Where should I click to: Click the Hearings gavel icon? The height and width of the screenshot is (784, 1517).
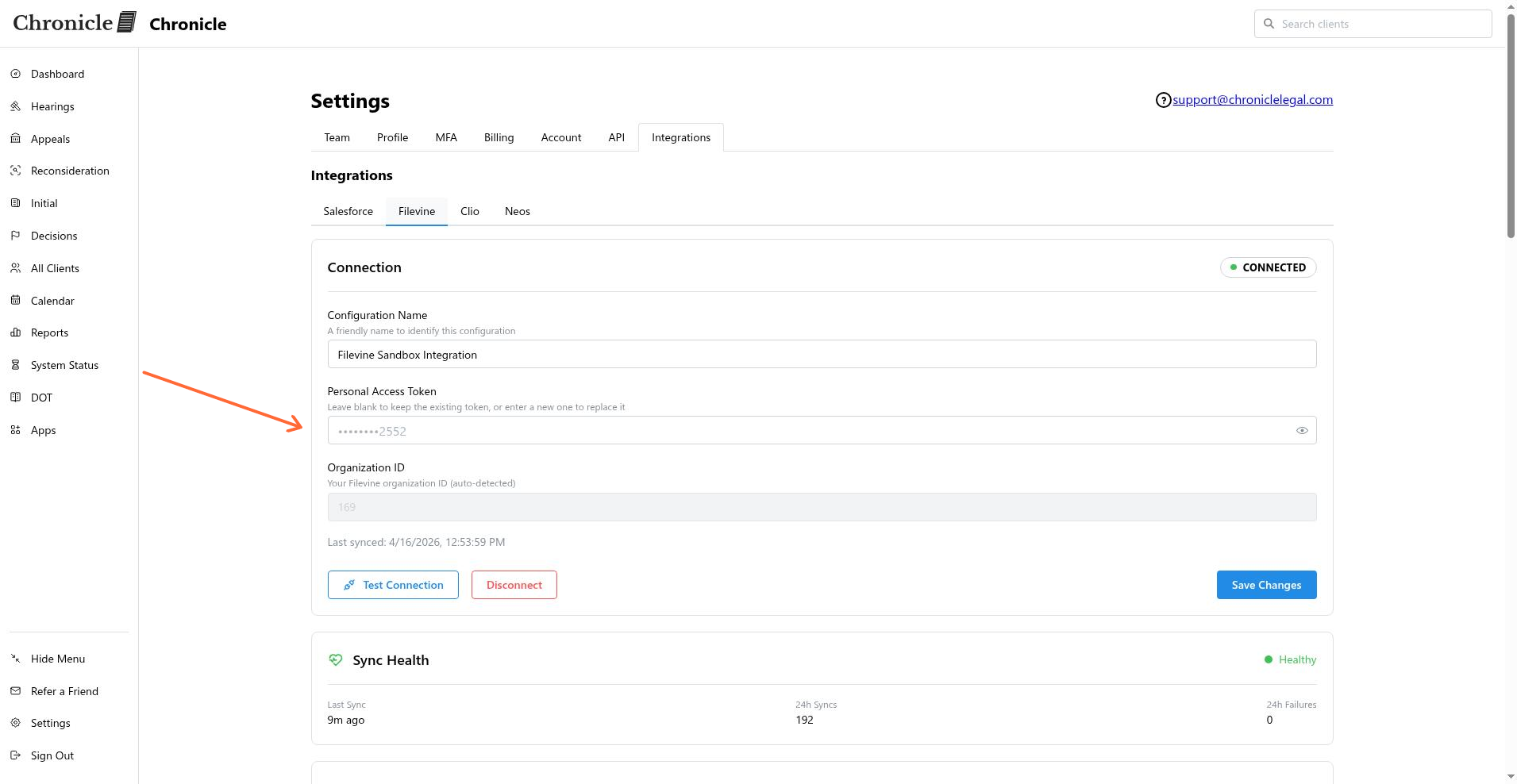(15, 106)
